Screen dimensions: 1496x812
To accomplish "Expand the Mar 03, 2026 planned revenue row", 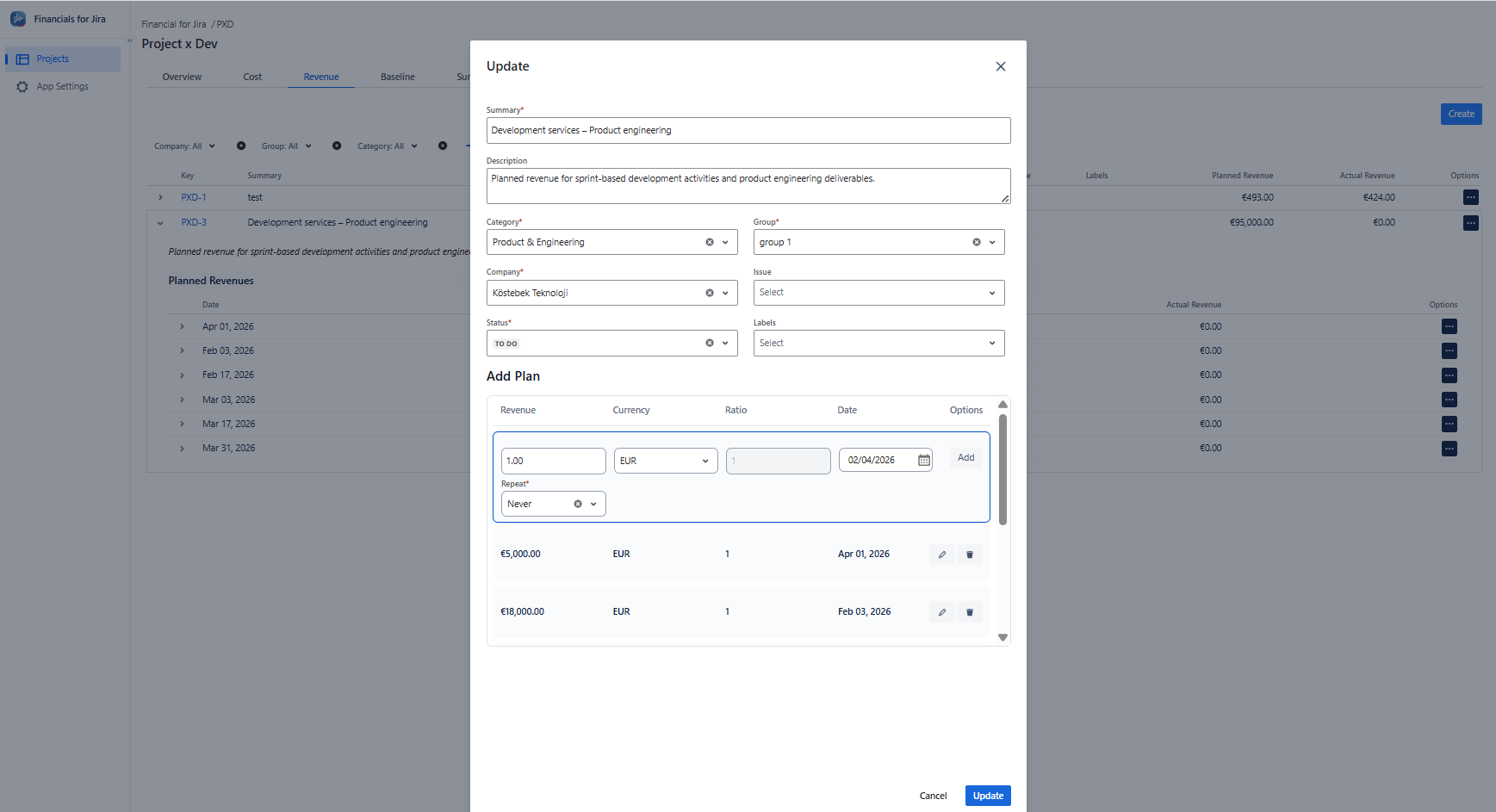I will click(x=182, y=400).
